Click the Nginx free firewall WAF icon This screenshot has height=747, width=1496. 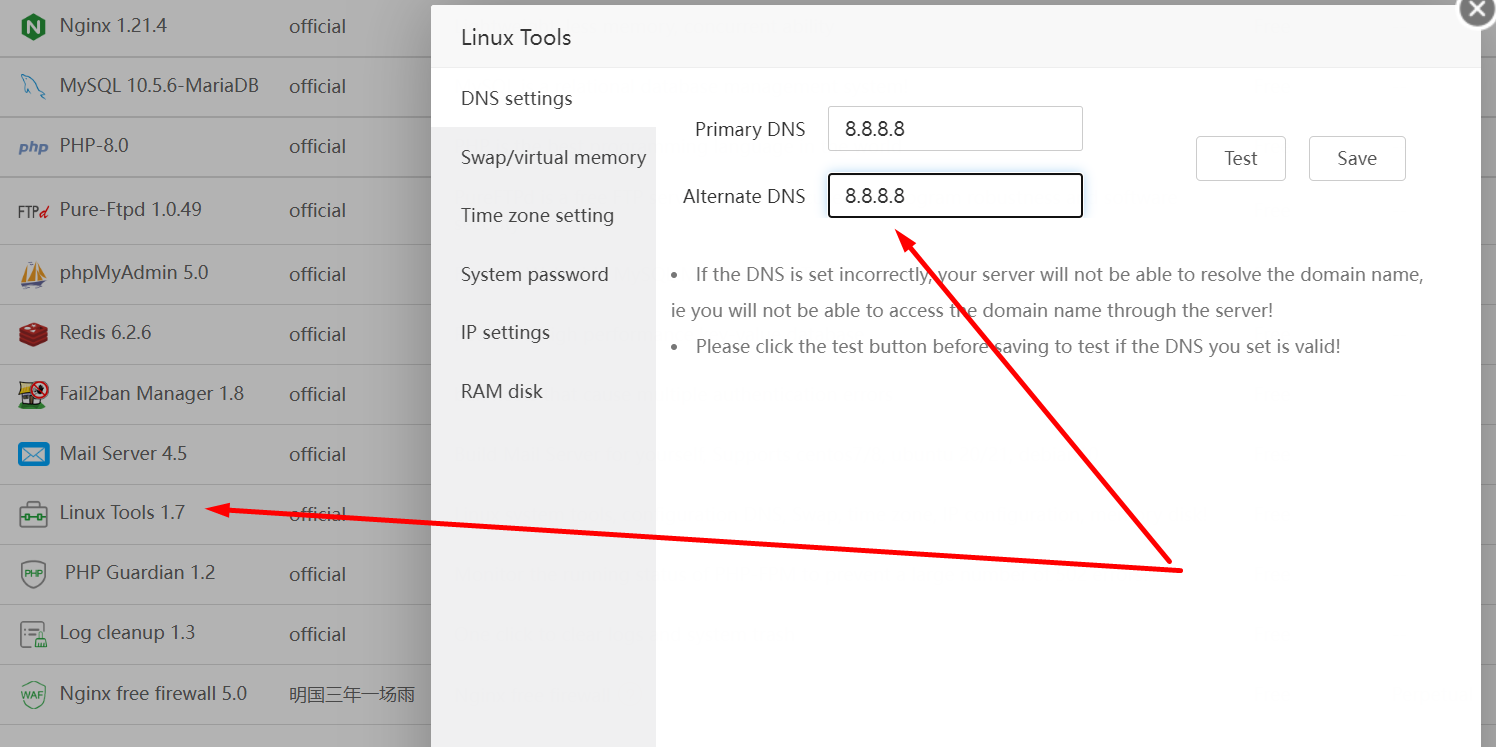coord(33,694)
